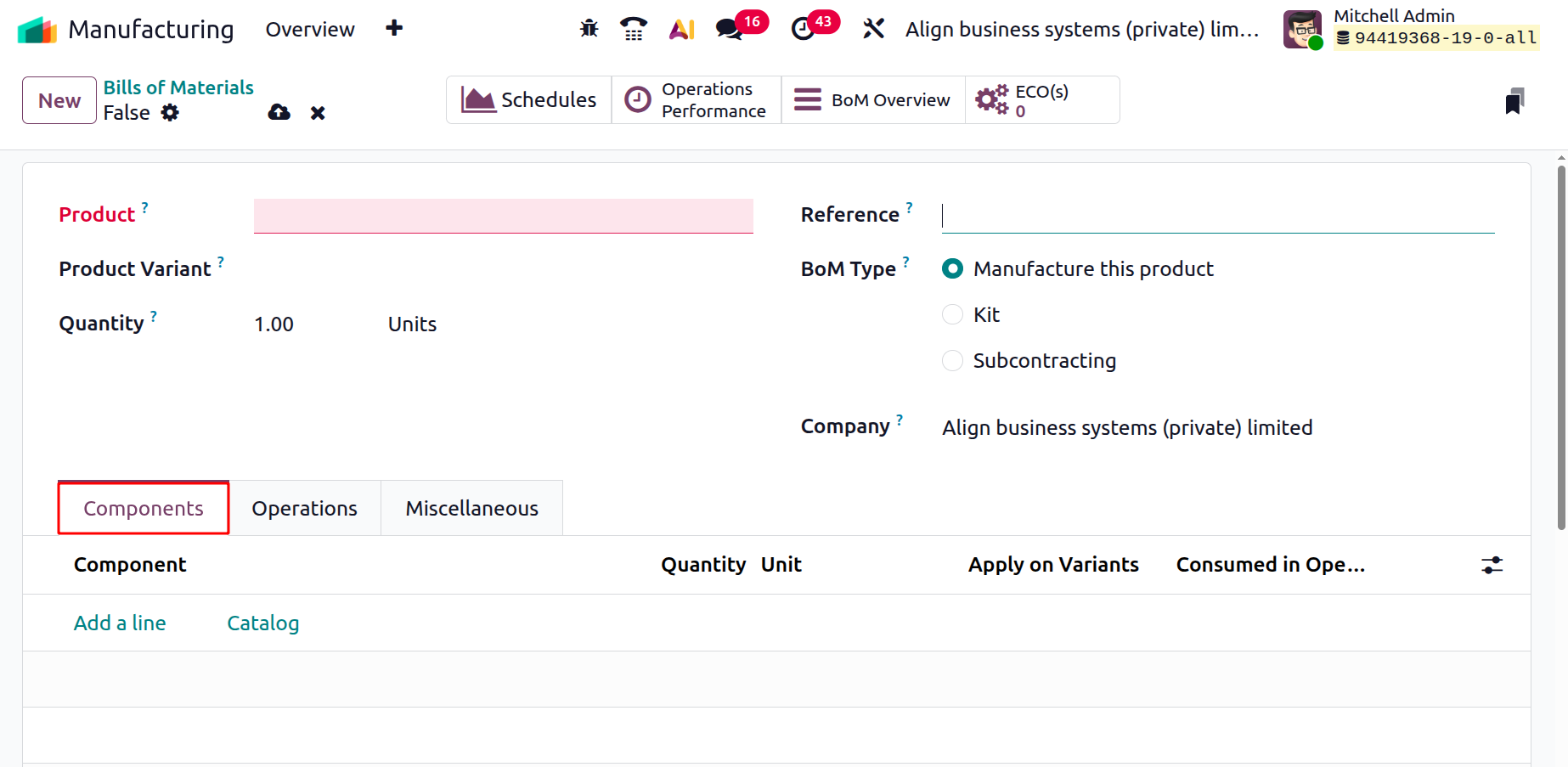Click the Unit column header
The width and height of the screenshot is (1568, 767).
point(781,565)
